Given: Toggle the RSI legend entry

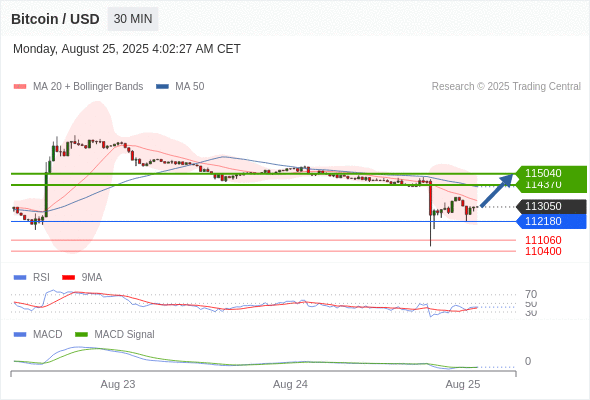Looking at the screenshot, I should click(32, 277).
